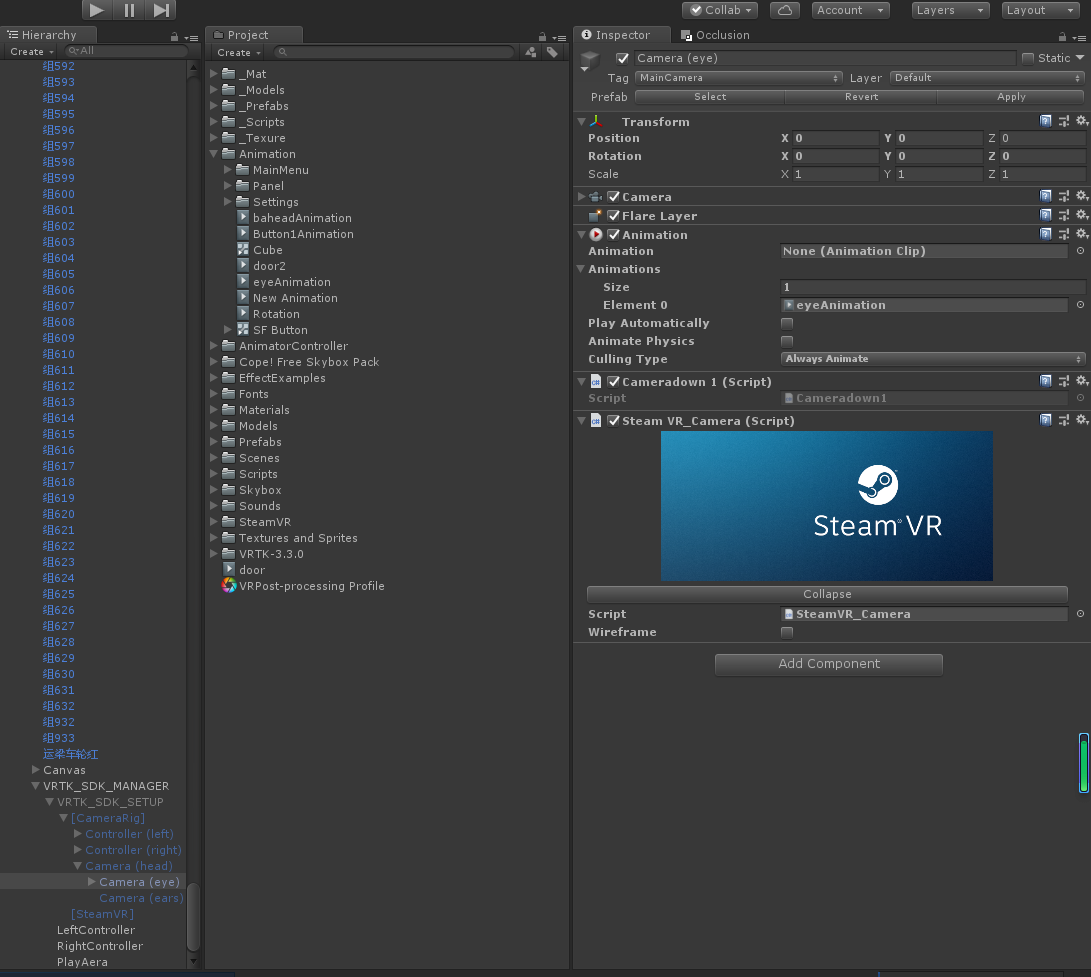Click the Prefab Revert button
This screenshot has height=977, width=1091.
861,97
